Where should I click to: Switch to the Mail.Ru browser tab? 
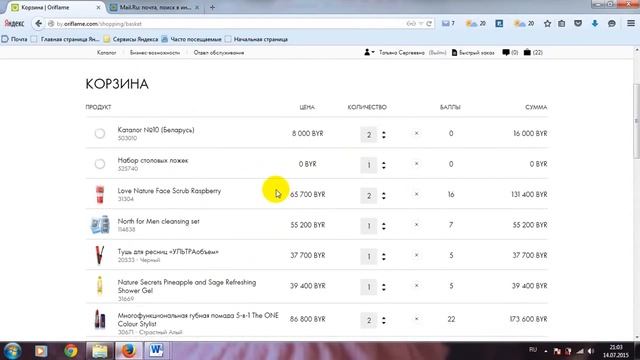(x=154, y=7)
